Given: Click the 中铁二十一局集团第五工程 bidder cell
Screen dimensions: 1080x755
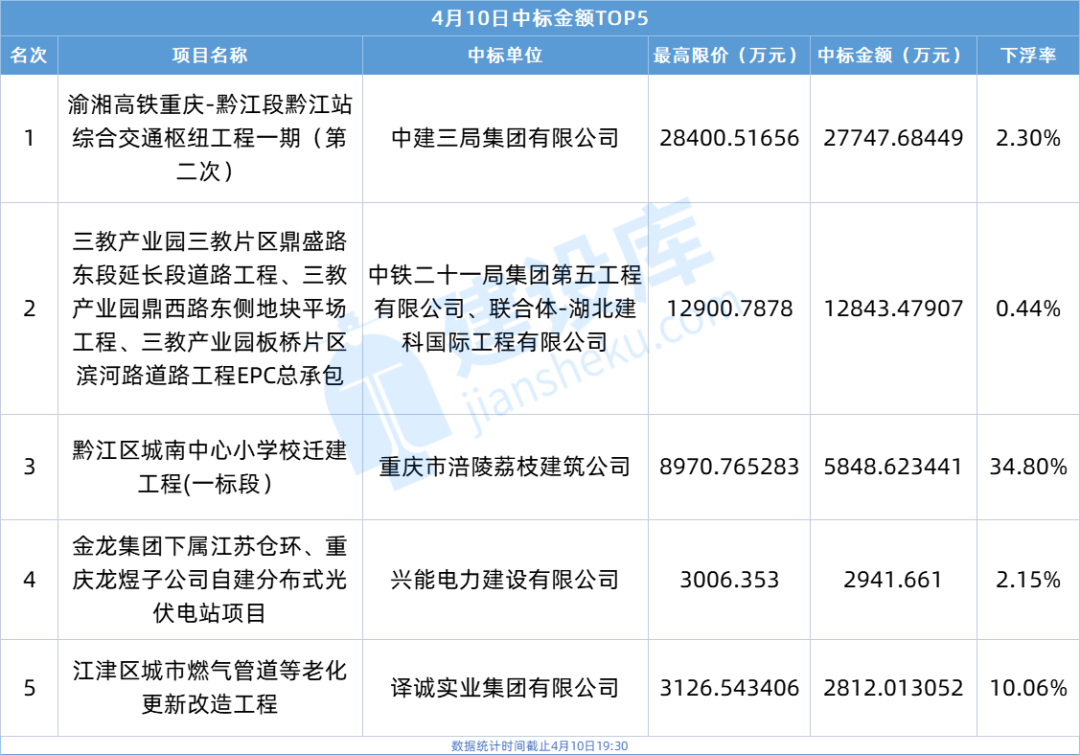Looking at the screenshot, I should [x=505, y=309].
